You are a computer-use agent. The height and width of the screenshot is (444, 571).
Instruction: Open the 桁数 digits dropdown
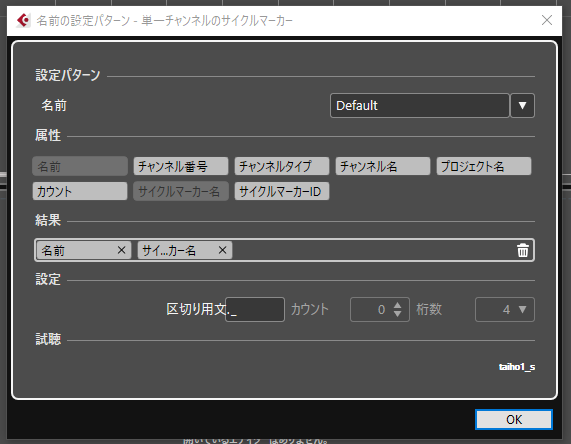[x=505, y=310]
